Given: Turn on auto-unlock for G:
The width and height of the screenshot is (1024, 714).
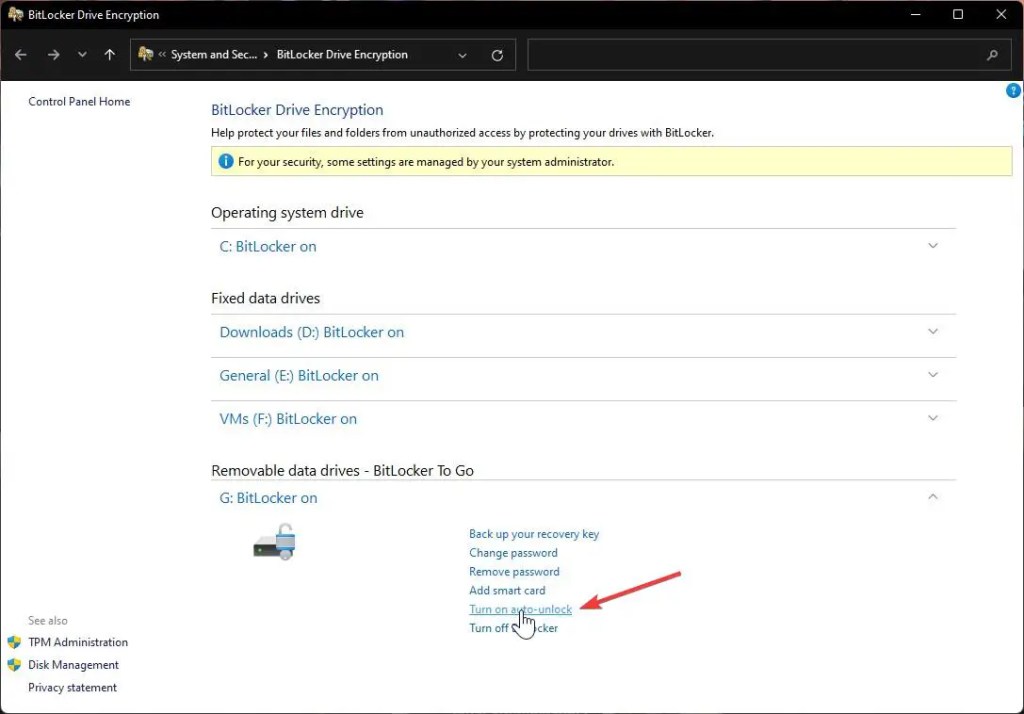Looking at the screenshot, I should tap(520, 609).
